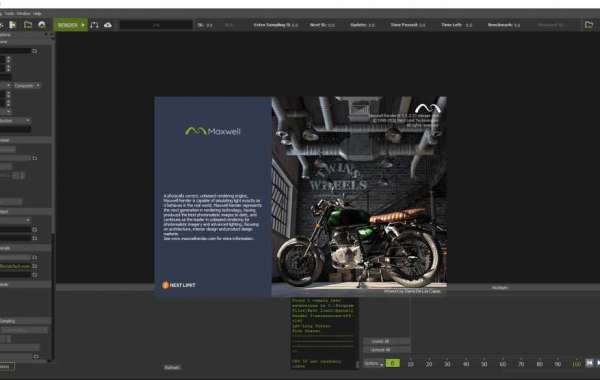
Task: Click the Benchmark readout
Action: [504, 25]
